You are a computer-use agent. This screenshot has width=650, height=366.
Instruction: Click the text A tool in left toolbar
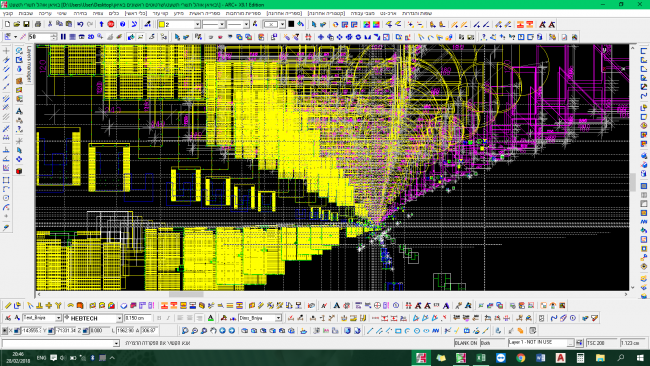(19, 111)
